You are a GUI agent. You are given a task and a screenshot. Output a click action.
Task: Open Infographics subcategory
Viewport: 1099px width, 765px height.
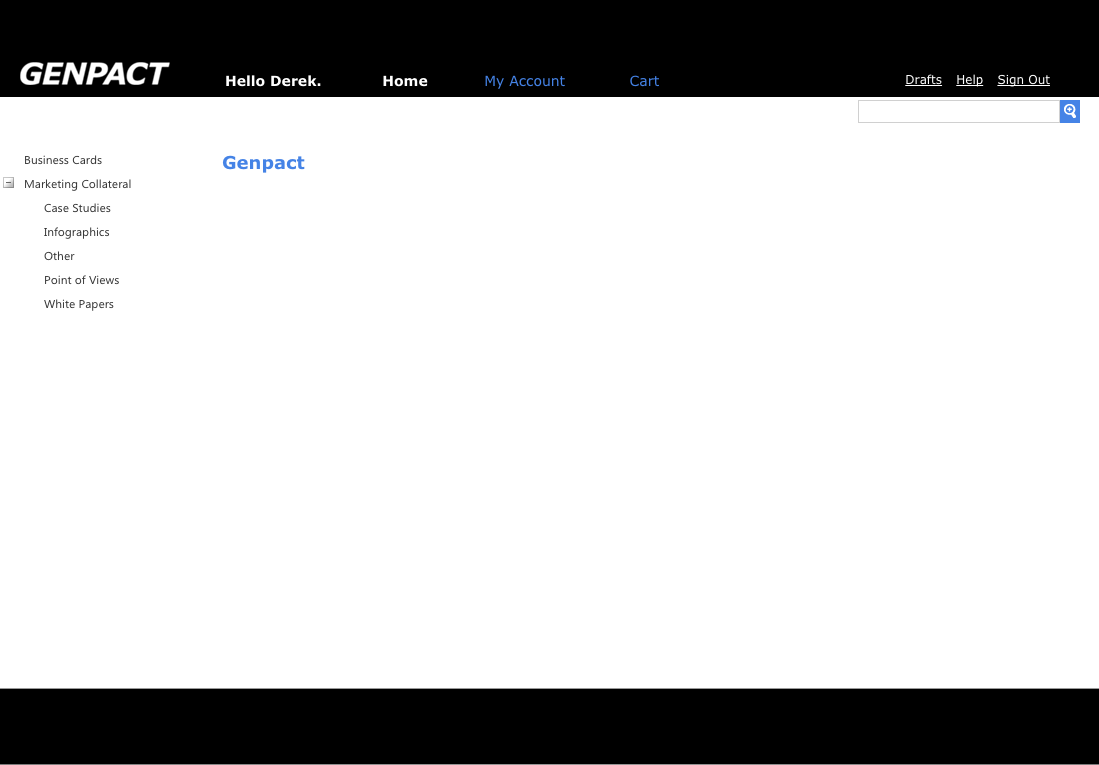click(76, 232)
